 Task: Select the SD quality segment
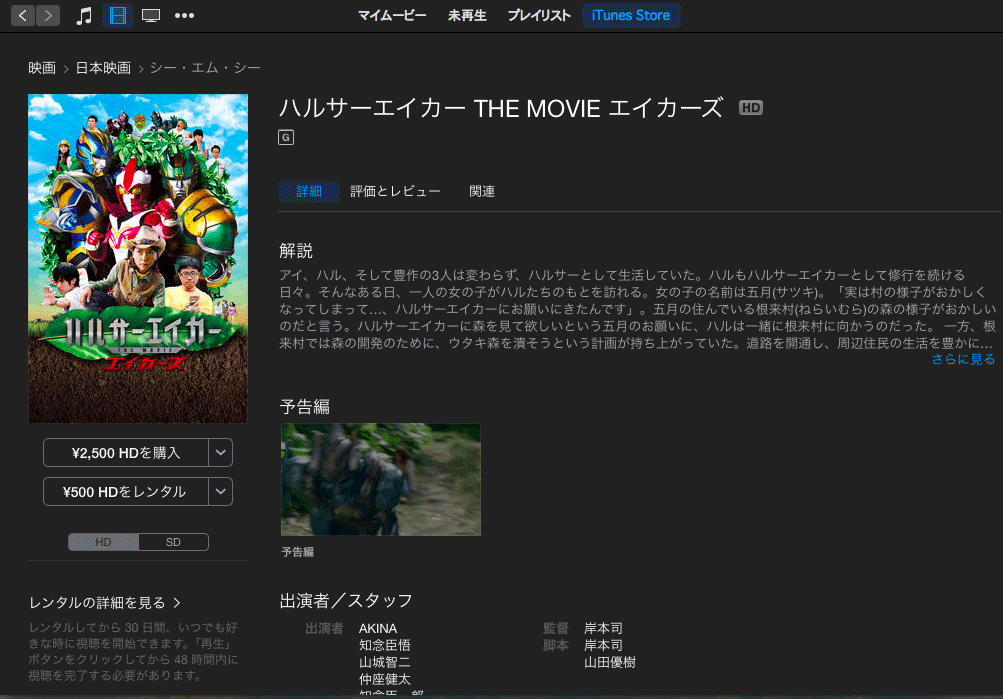[x=173, y=542]
